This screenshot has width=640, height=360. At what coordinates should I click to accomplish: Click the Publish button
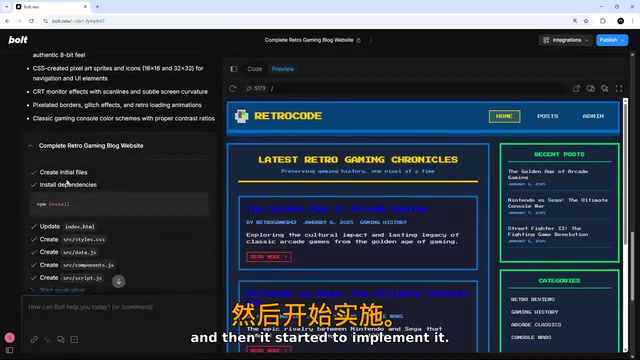(x=612, y=40)
